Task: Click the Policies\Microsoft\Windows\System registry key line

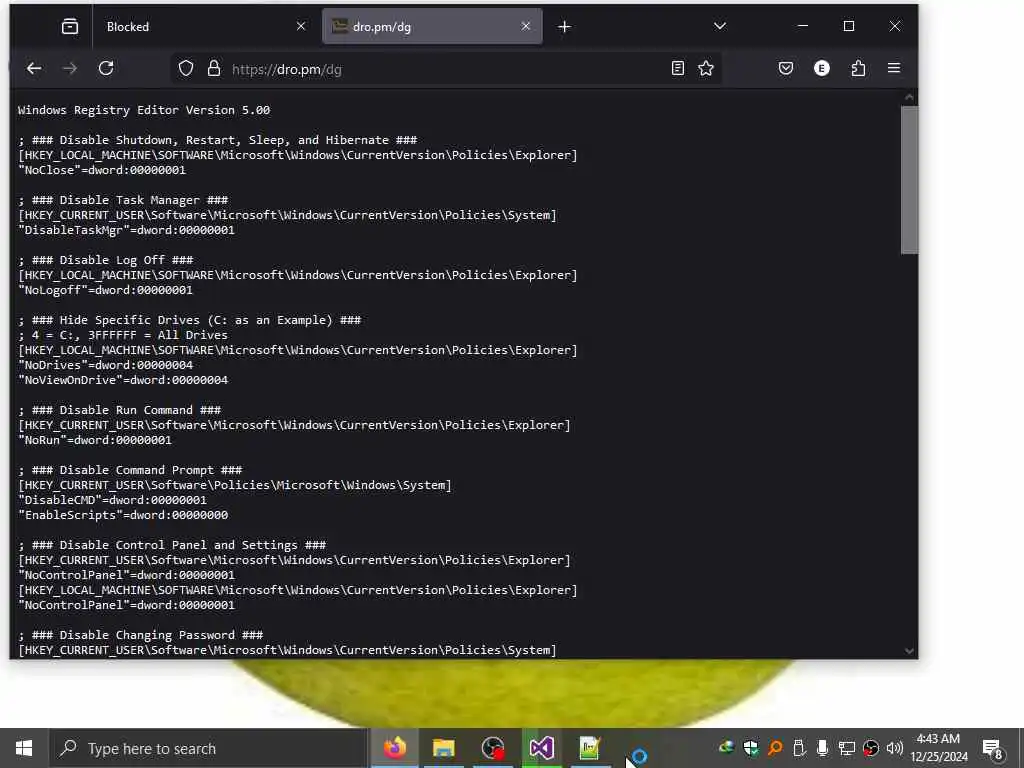Action: click(234, 486)
